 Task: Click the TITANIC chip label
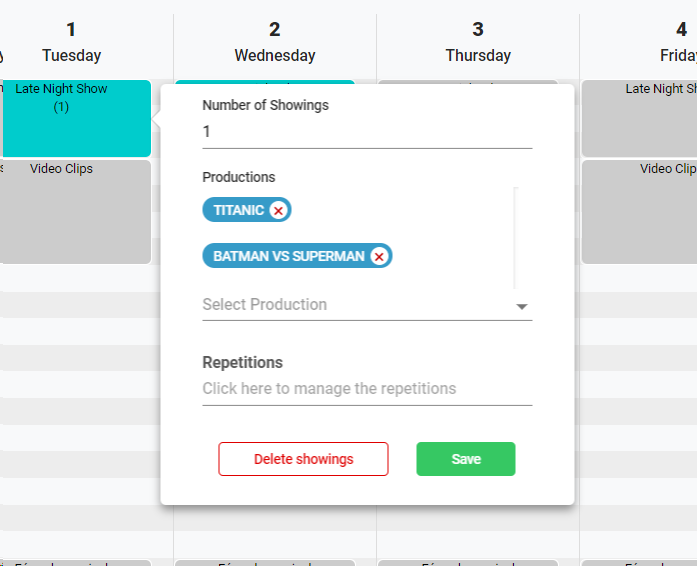click(238, 210)
